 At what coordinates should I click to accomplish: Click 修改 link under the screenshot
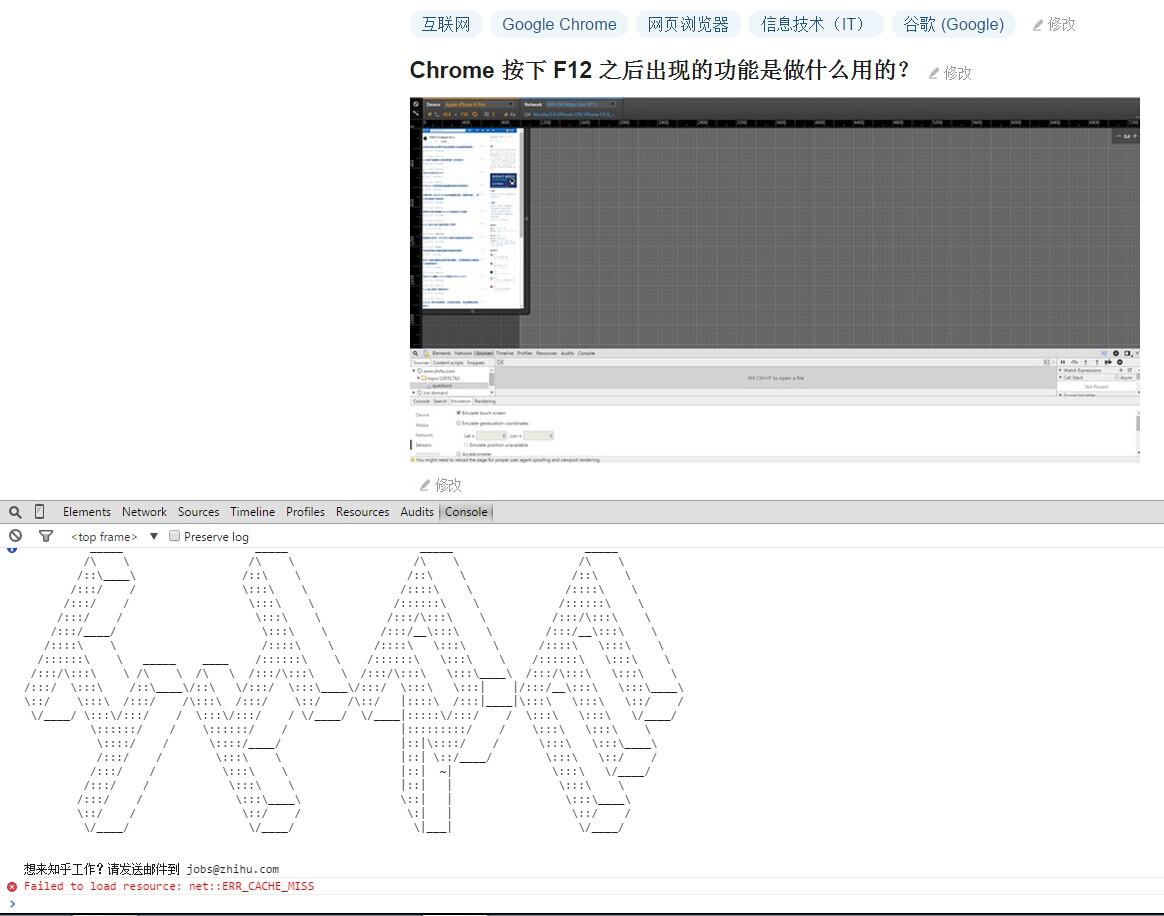(x=448, y=485)
